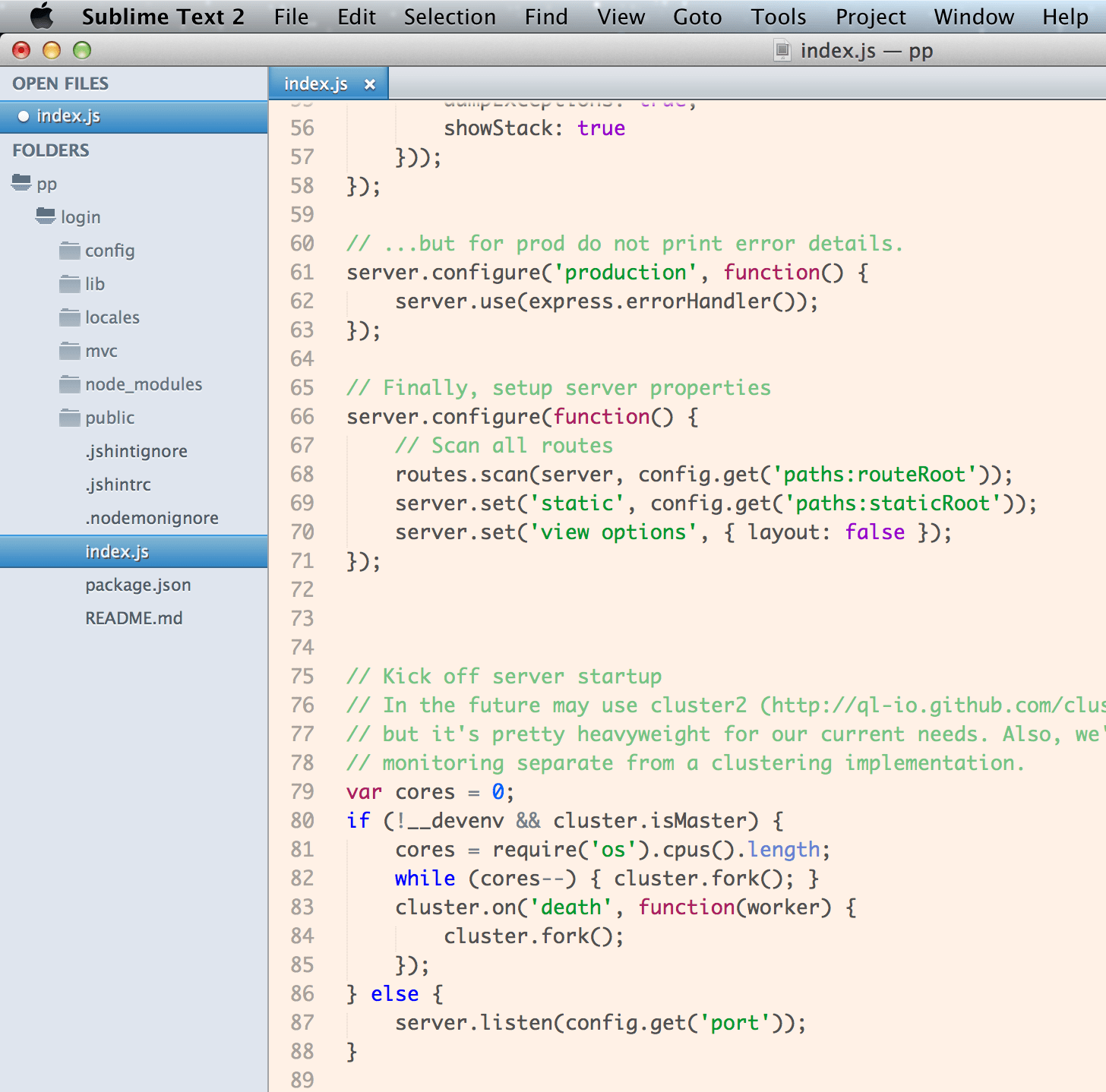The image size is (1106, 1092).
Task: Click the Apple menu icon
Action: (x=42, y=16)
